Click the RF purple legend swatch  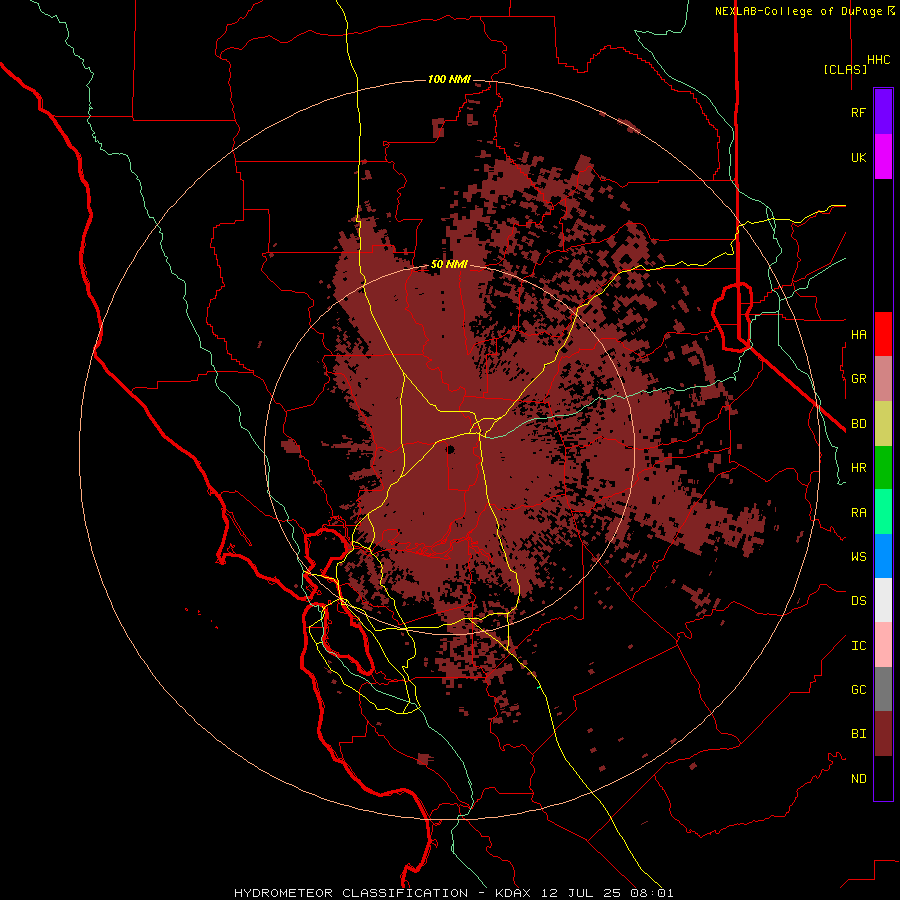[x=883, y=112]
